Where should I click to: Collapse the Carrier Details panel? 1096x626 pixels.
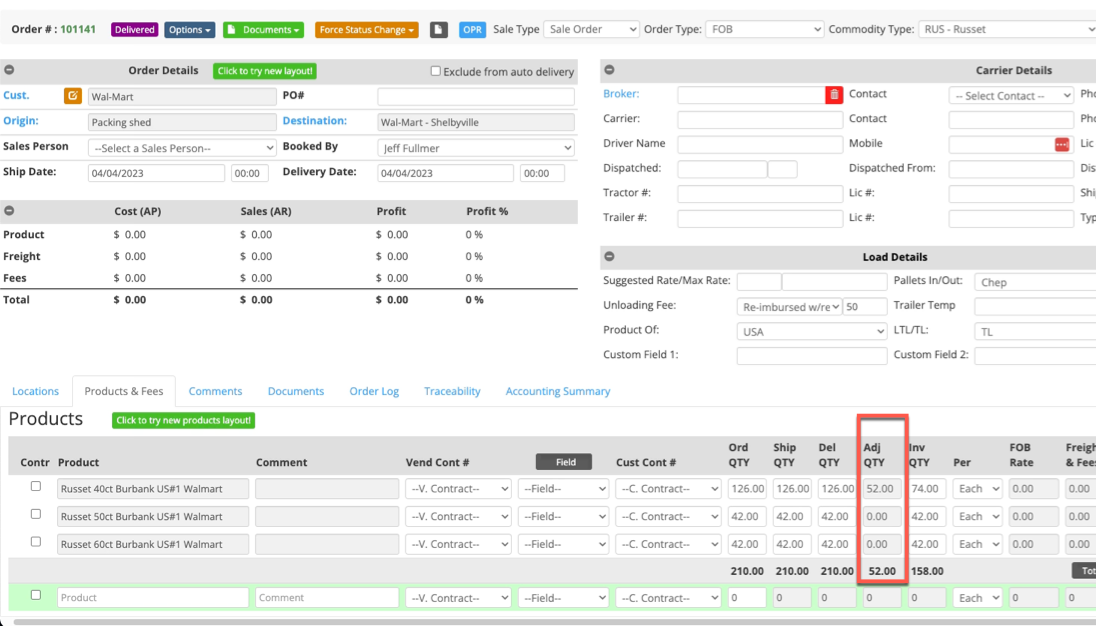coord(609,70)
